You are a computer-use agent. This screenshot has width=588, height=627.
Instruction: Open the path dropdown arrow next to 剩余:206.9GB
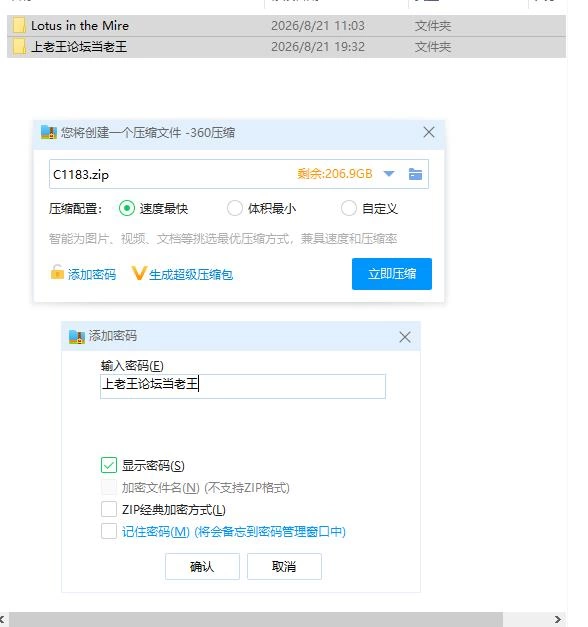pos(389,174)
